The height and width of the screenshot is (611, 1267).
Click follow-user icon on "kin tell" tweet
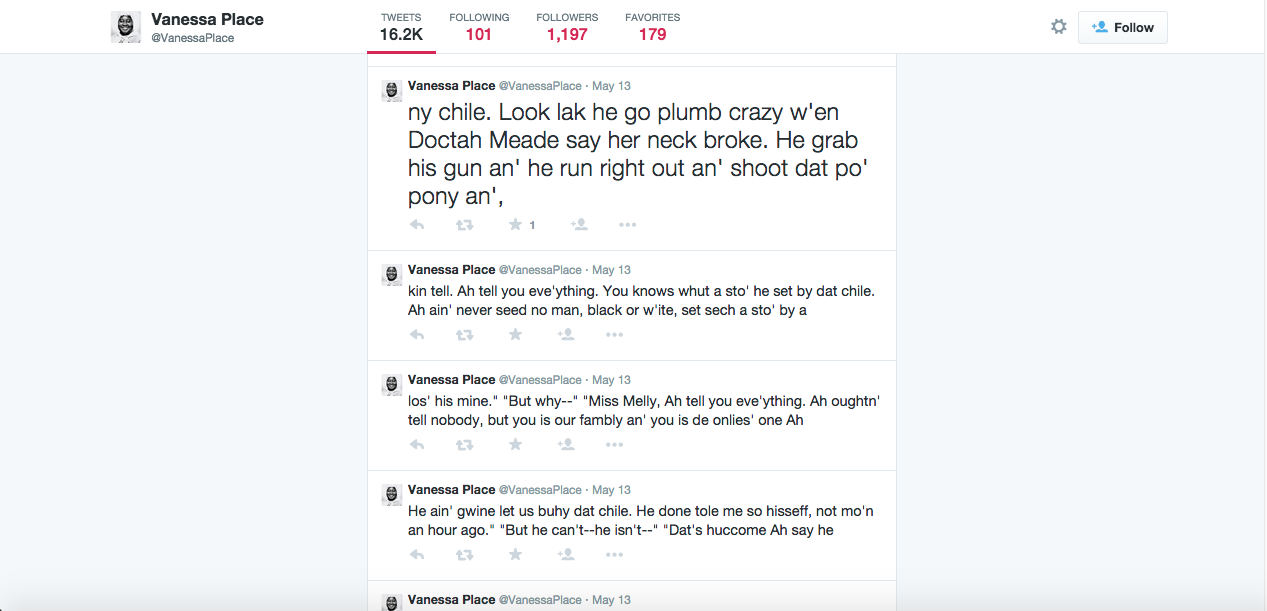point(565,335)
